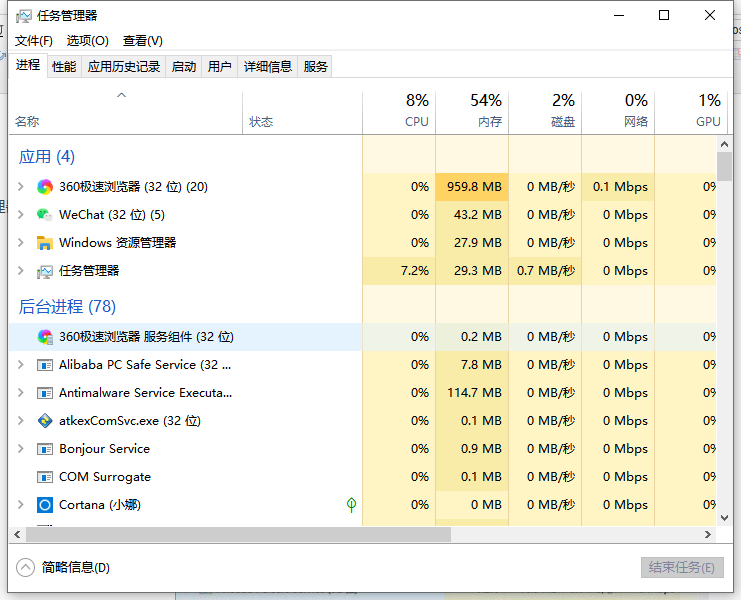This screenshot has height=600, width=741.
Task: Click Cortana's green leaf status icon
Action: pyautogui.click(x=351, y=505)
